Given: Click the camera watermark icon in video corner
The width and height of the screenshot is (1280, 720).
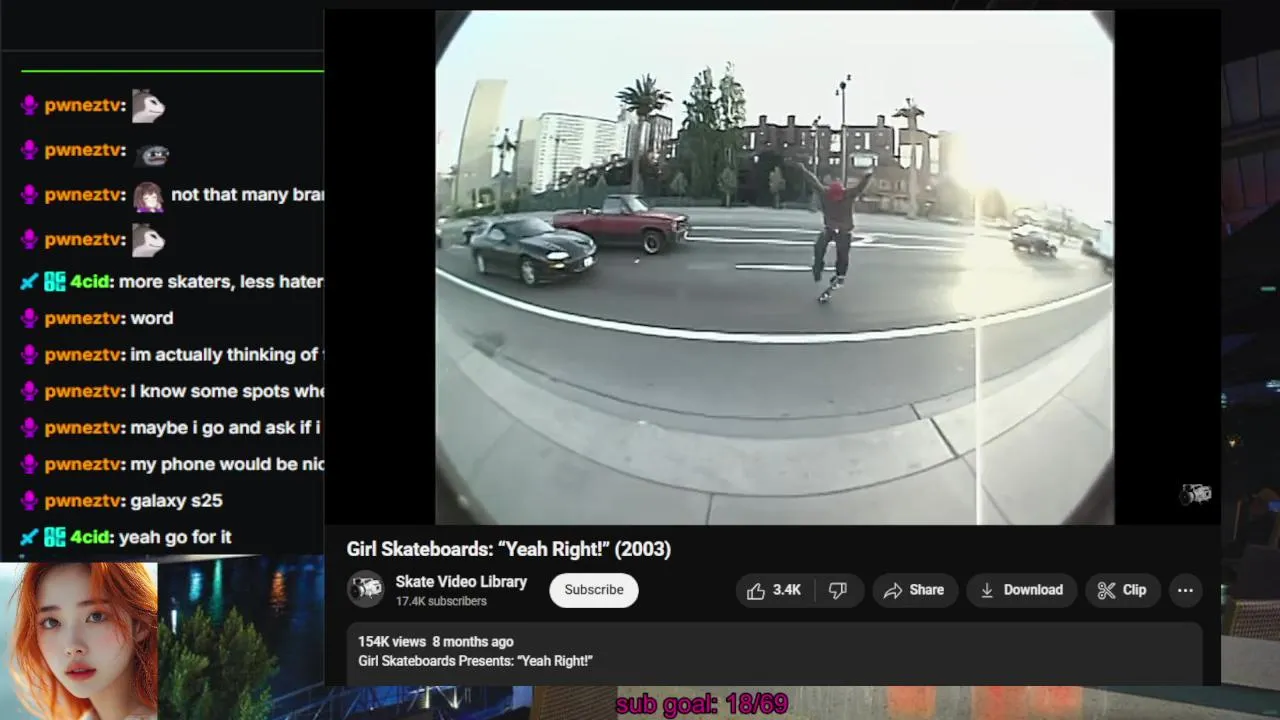Looking at the screenshot, I should [1196, 493].
